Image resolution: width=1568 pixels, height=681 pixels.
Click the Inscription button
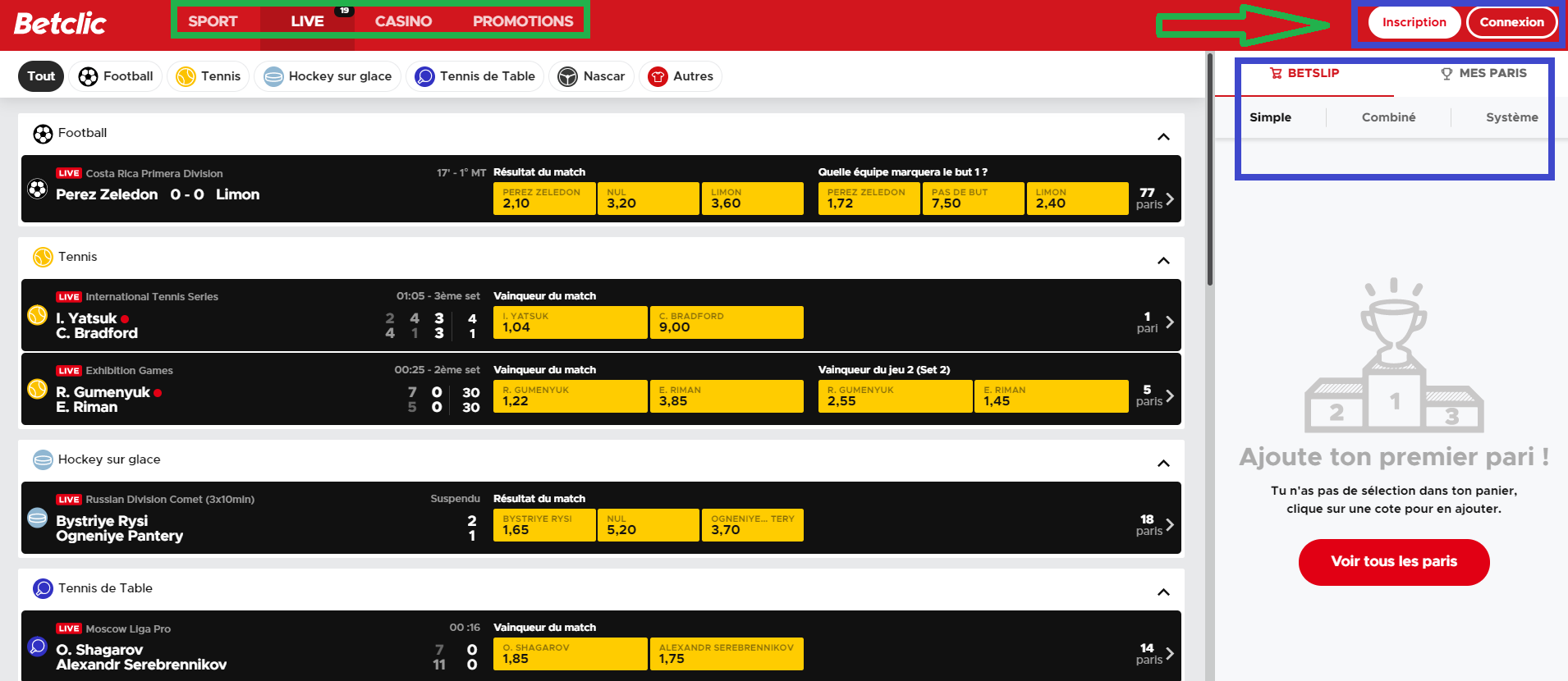pyautogui.click(x=1414, y=22)
